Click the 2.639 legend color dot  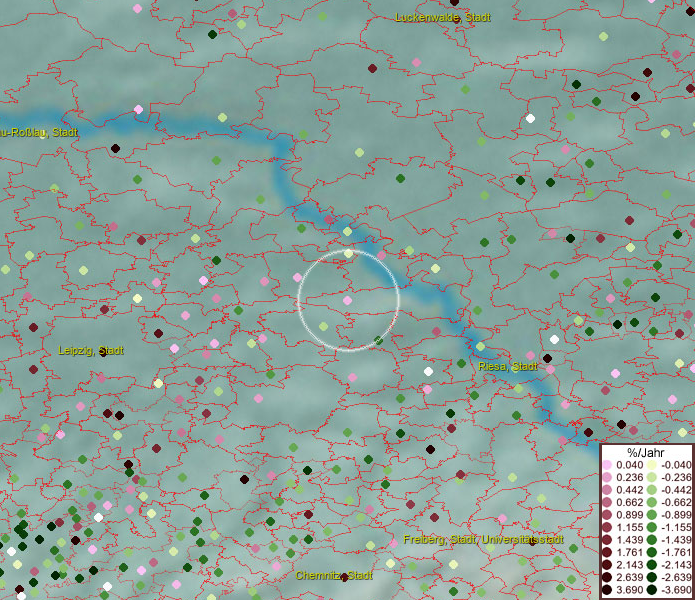tap(607, 577)
